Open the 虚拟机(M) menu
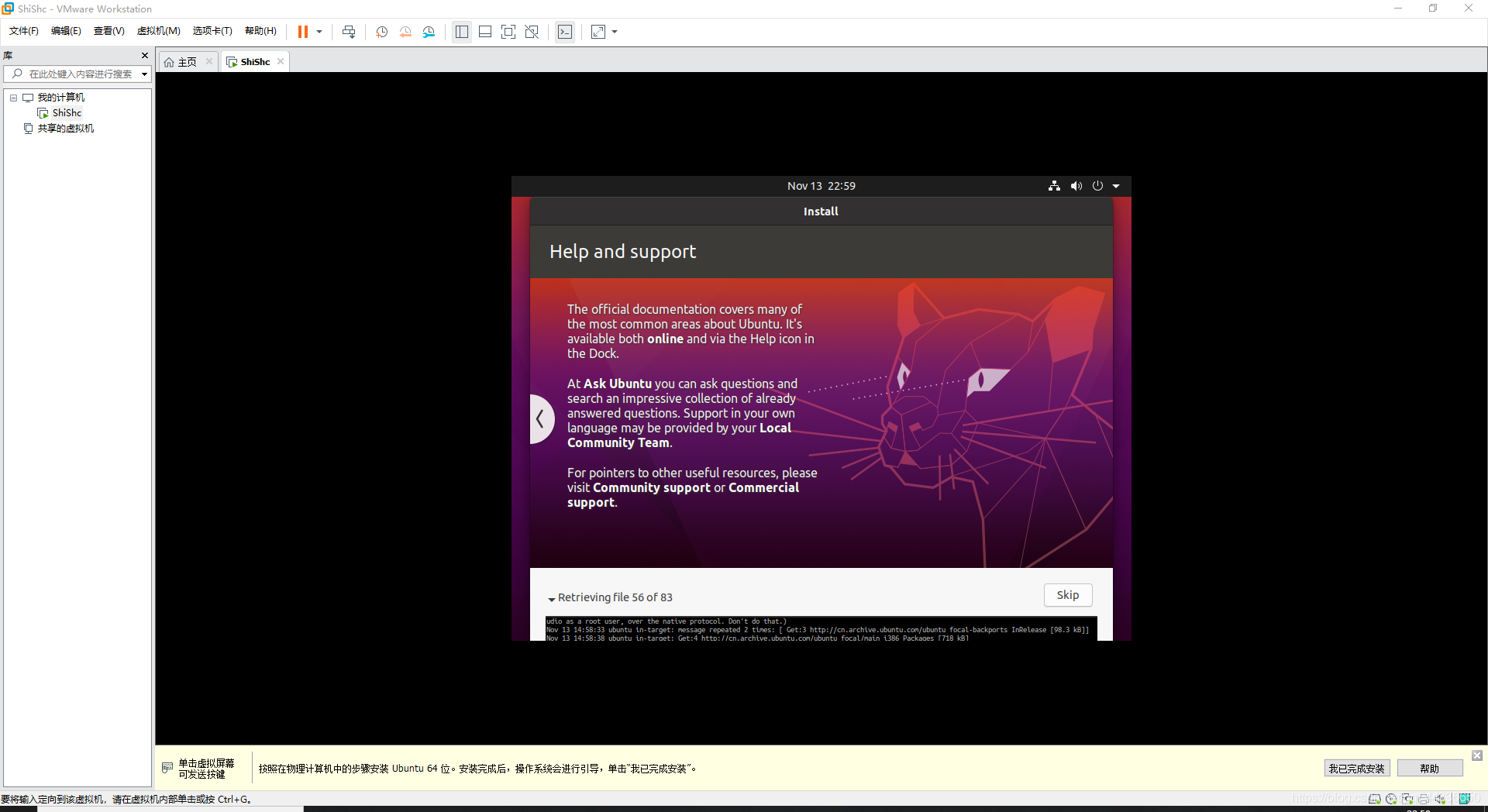 click(x=158, y=31)
